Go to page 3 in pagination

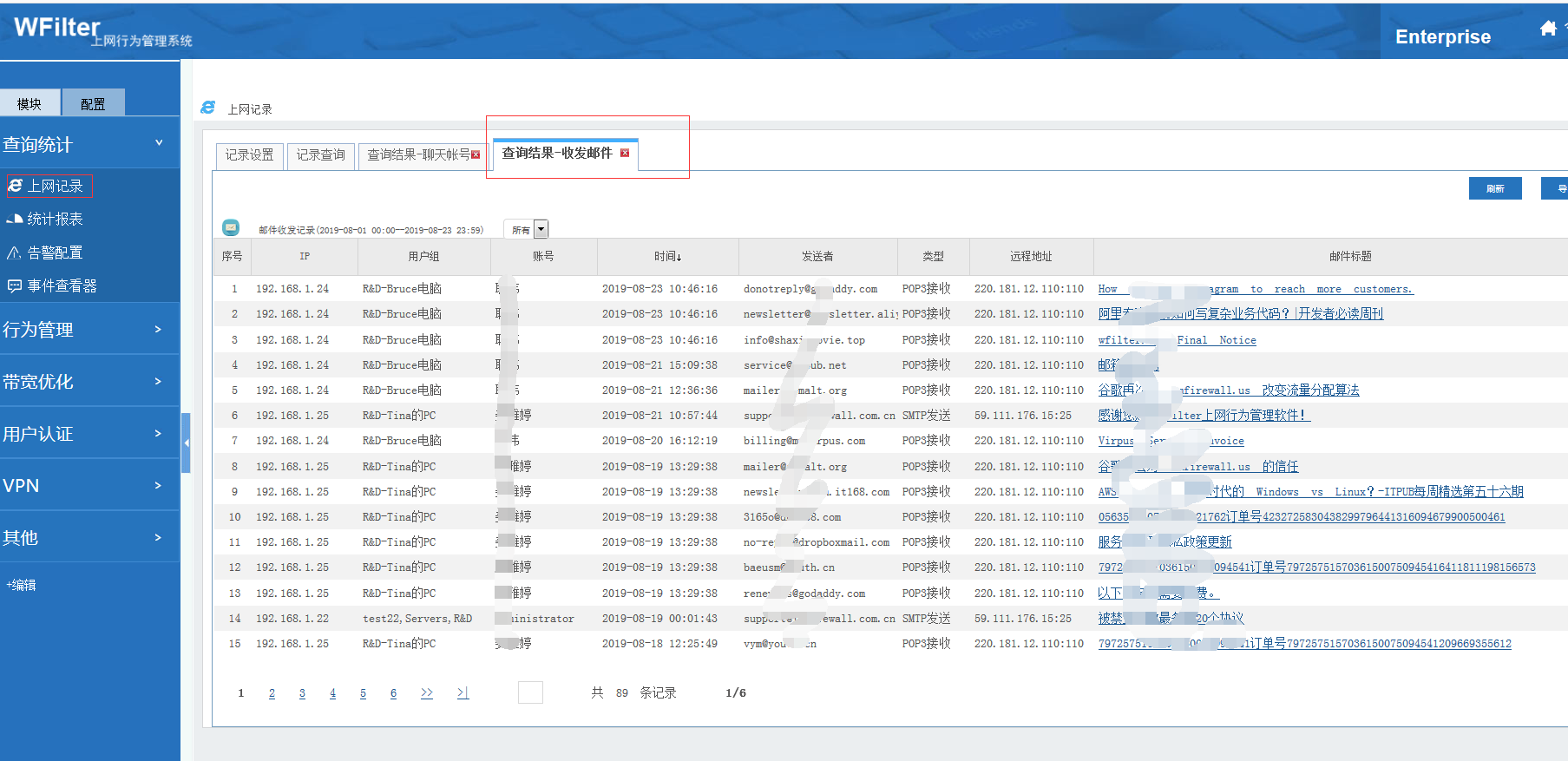point(302,693)
